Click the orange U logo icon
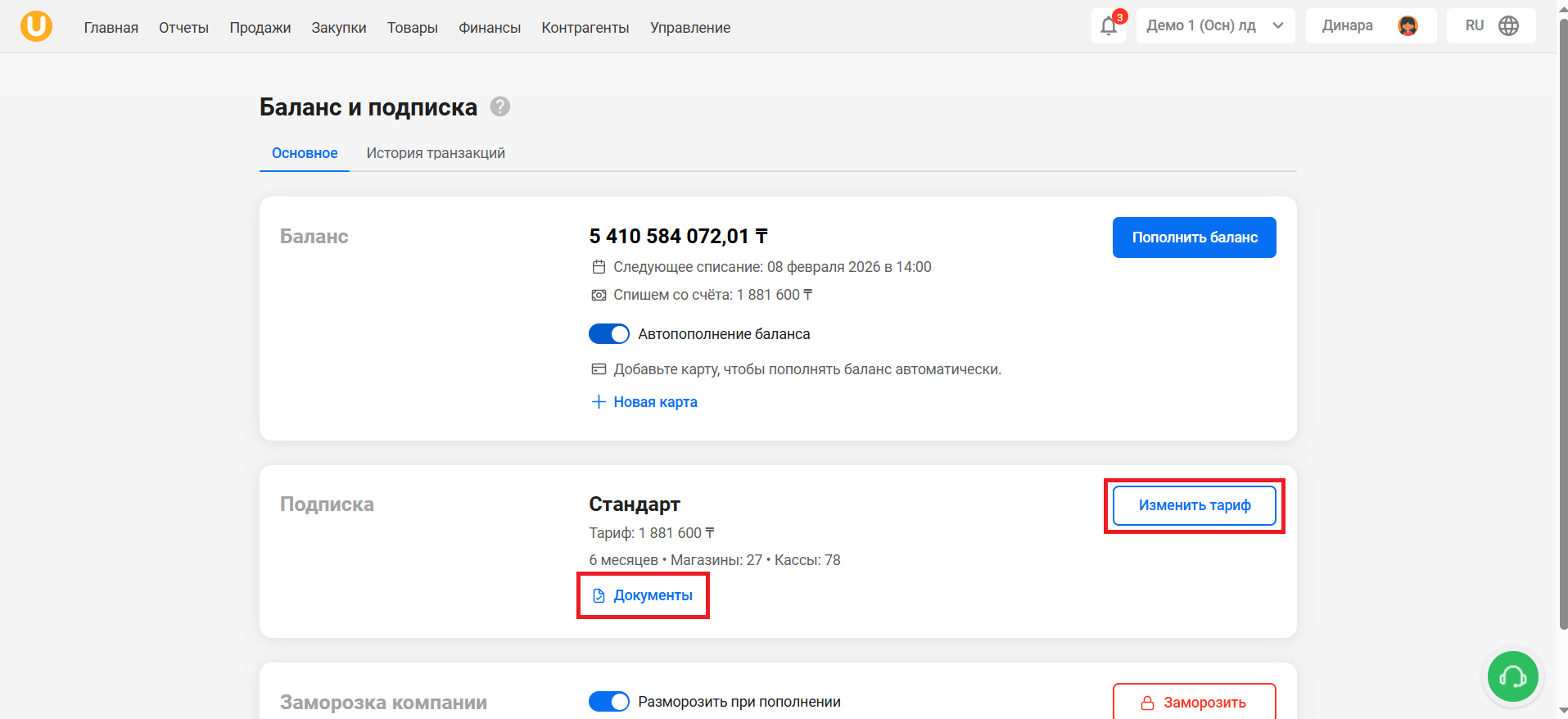The width and height of the screenshot is (1568, 719). [36, 26]
